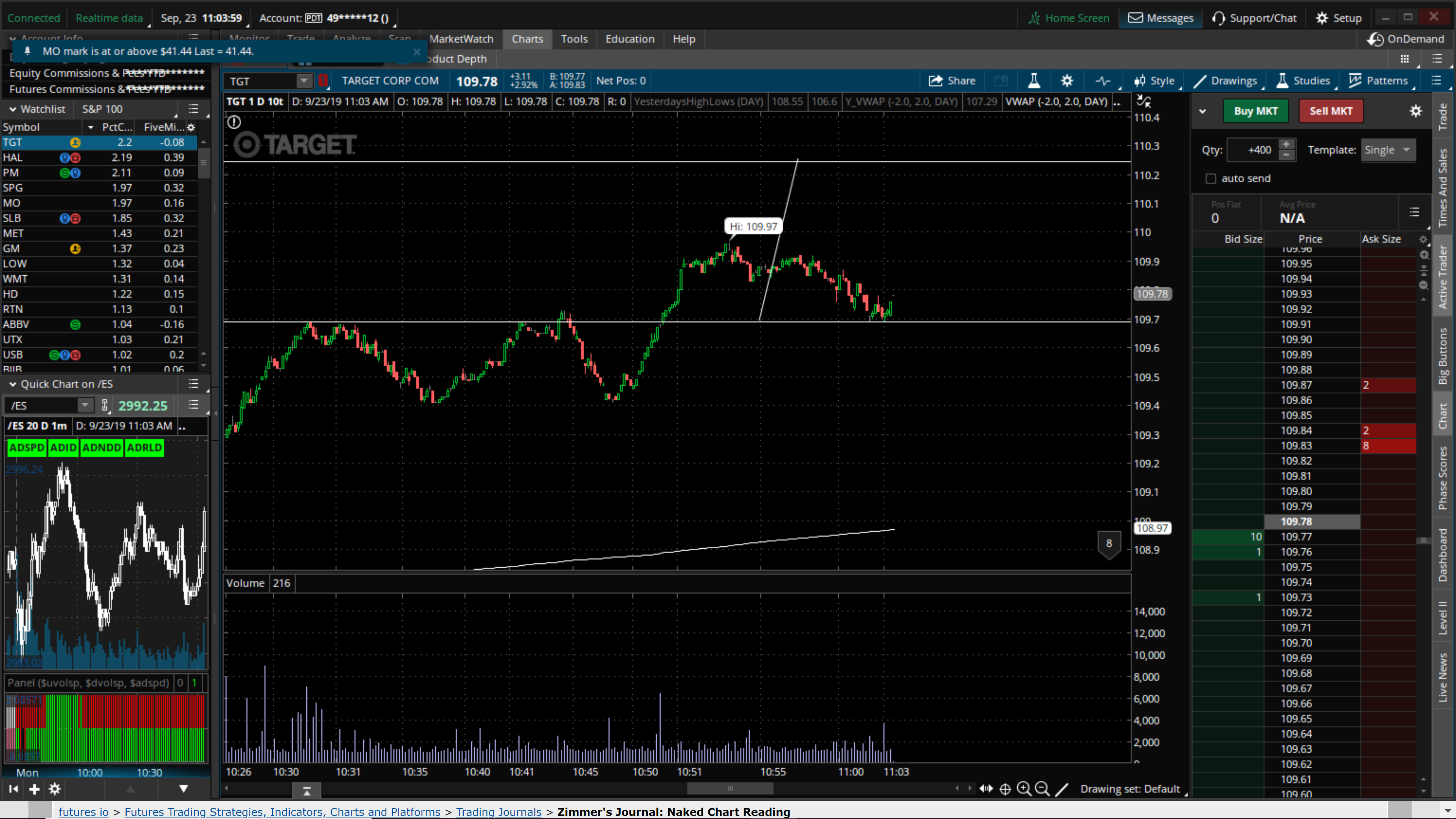The width and height of the screenshot is (1456, 819).
Task: Open the left sidebar bottom gear settings
Action: tap(55, 789)
